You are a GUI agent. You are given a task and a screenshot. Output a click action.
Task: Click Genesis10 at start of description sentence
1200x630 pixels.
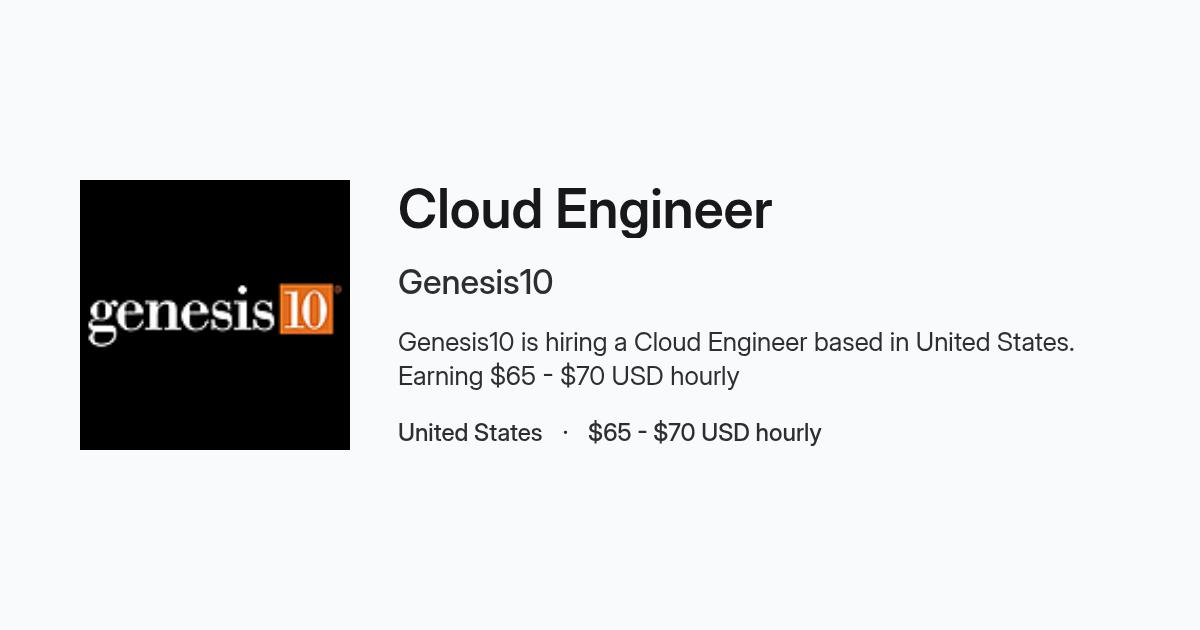pos(456,342)
